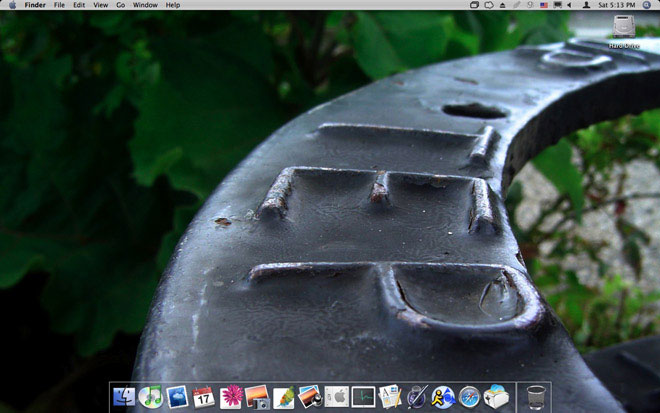The image size is (660, 413).
Task: Open the Window menu
Action: (145, 5)
